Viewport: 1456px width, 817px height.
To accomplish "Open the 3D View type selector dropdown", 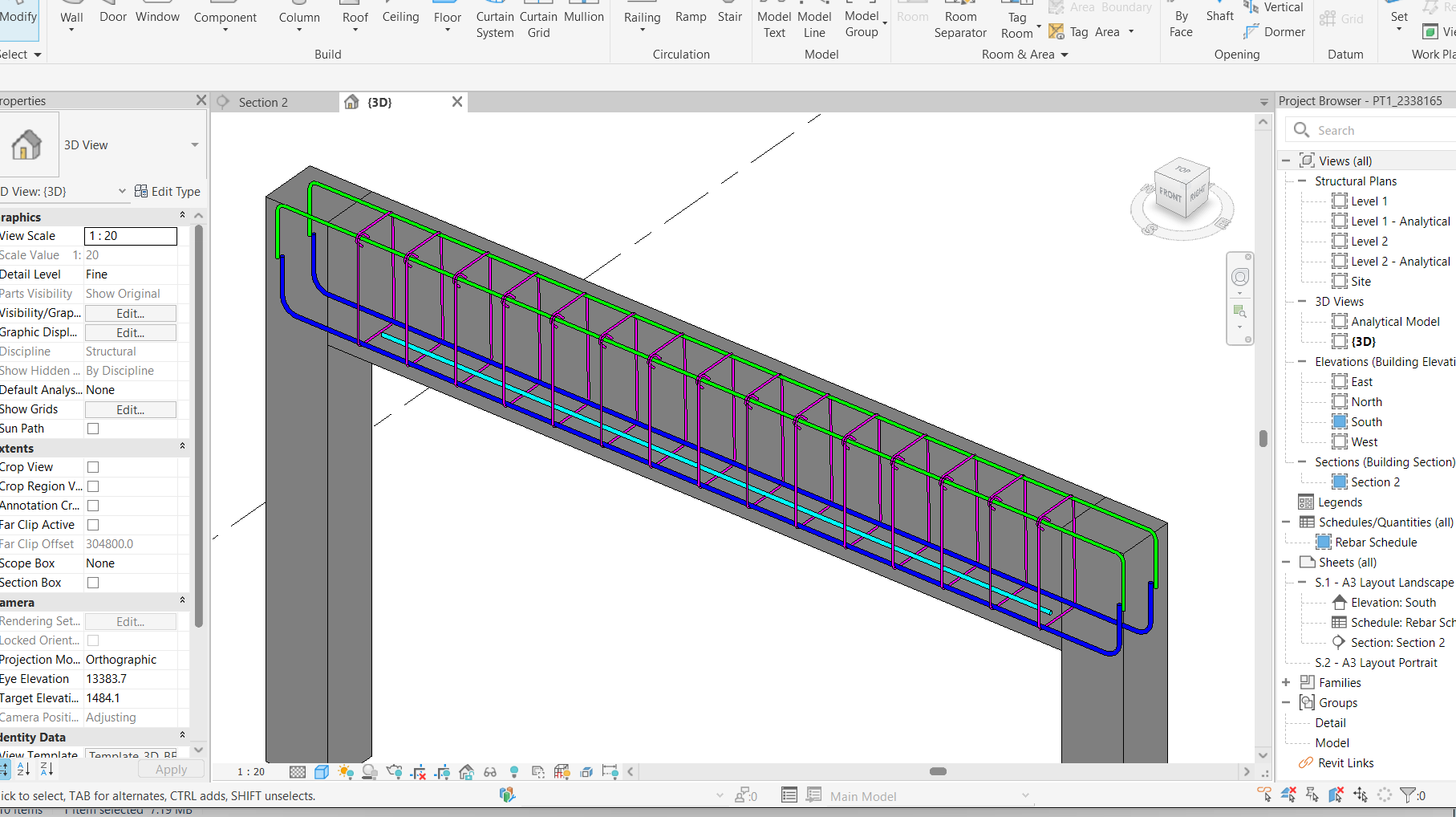I will [x=194, y=145].
